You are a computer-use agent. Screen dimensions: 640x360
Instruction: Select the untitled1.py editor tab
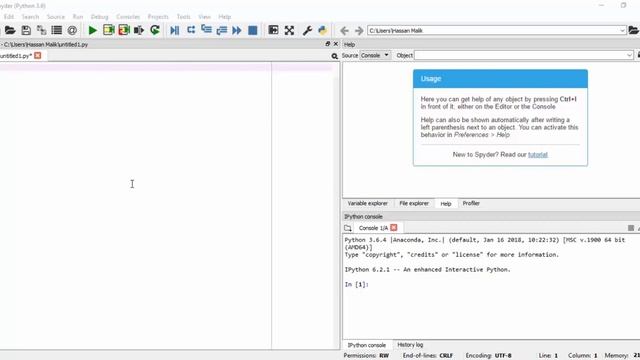pyautogui.click(x=16, y=56)
